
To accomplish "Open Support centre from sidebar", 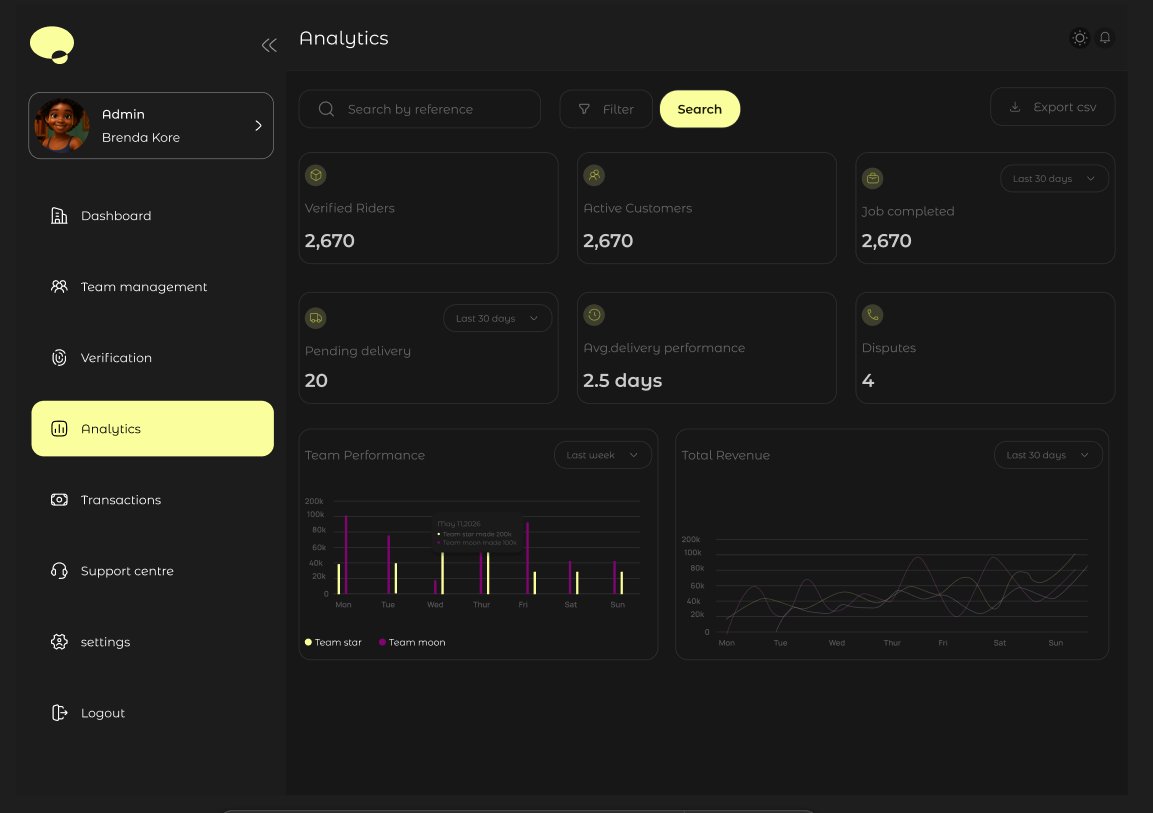I will point(127,571).
